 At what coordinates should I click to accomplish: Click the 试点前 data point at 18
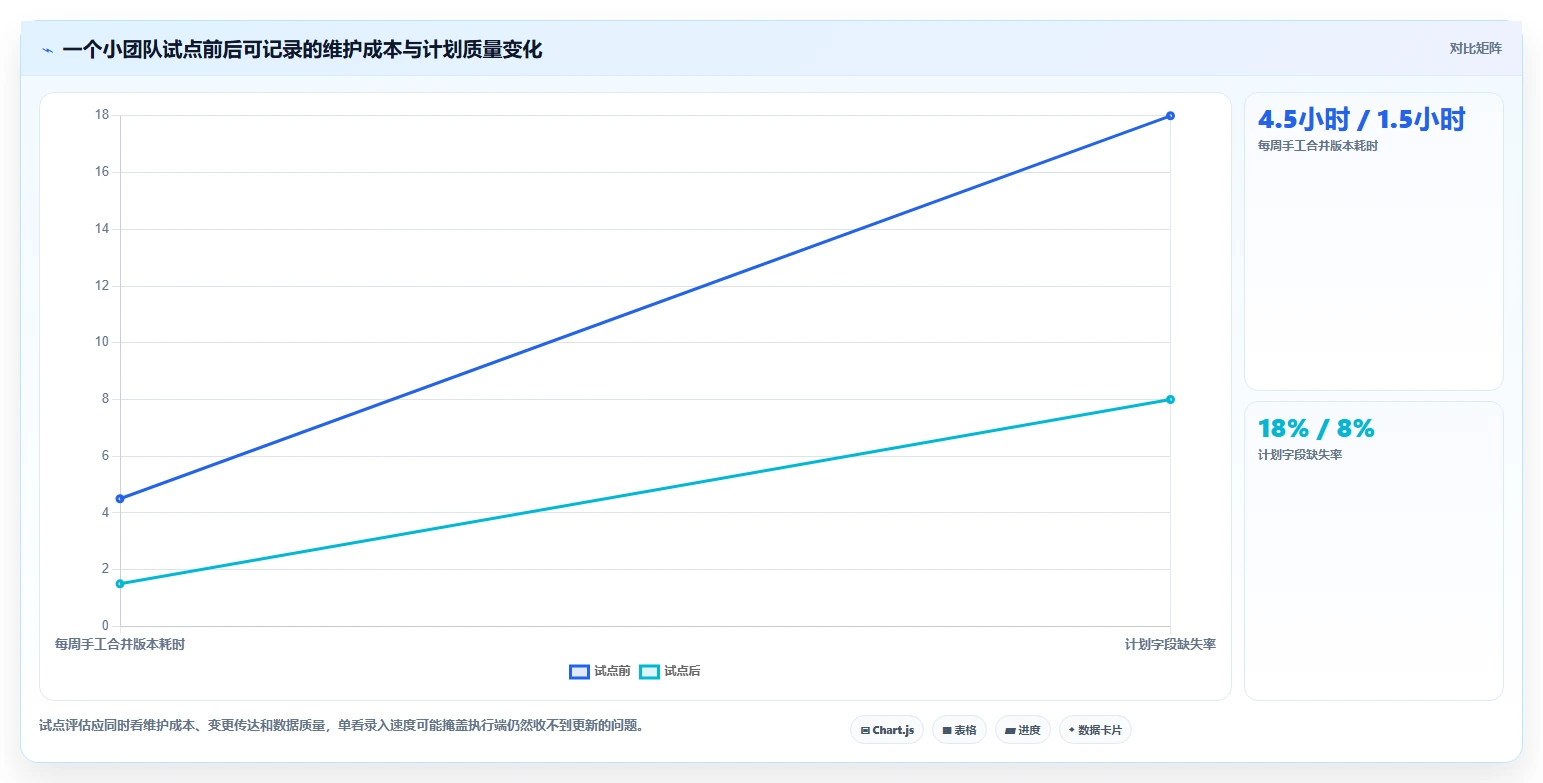pos(1170,115)
